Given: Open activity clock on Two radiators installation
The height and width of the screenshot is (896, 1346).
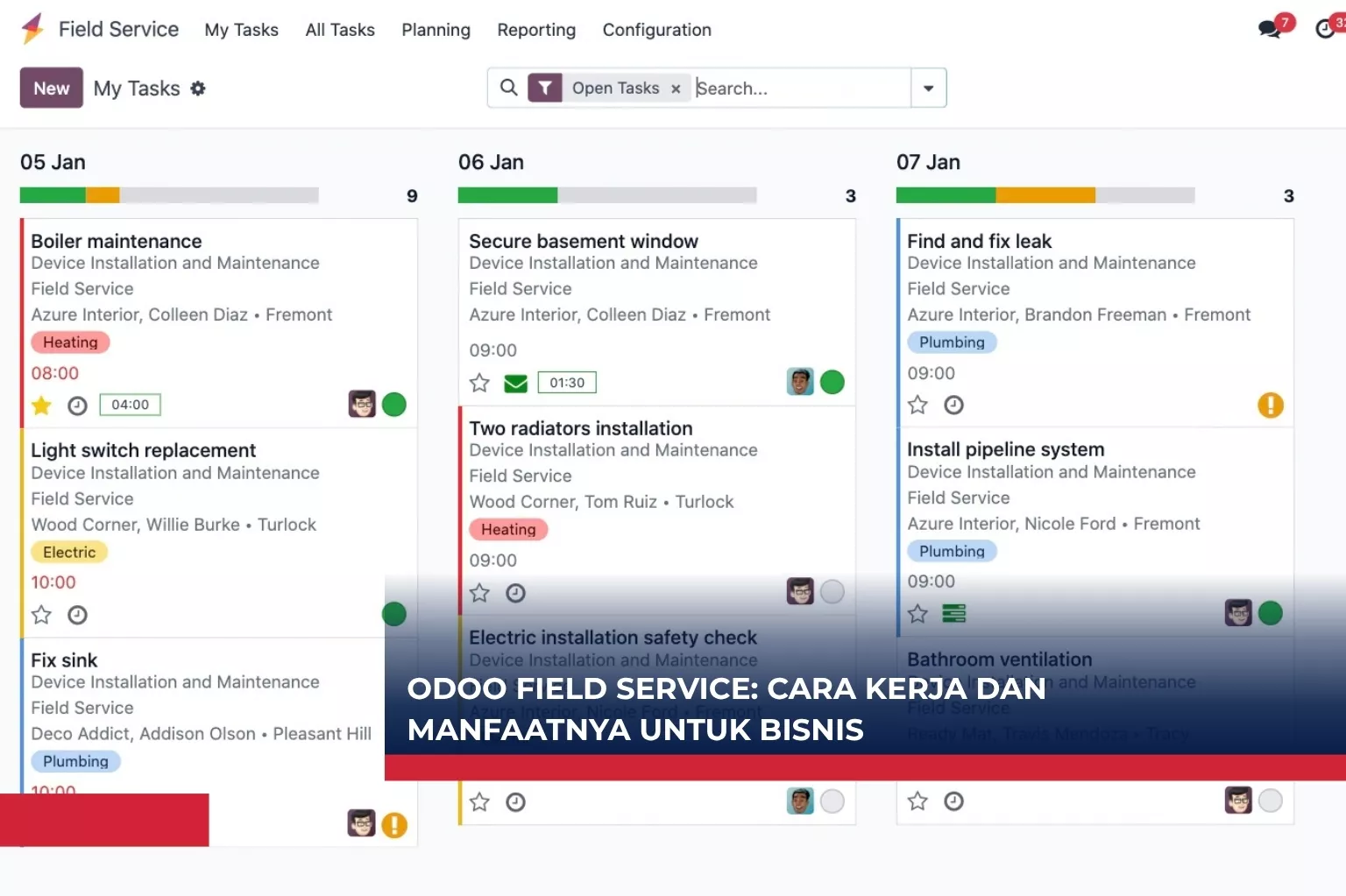Looking at the screenshot, I should 516,593.
